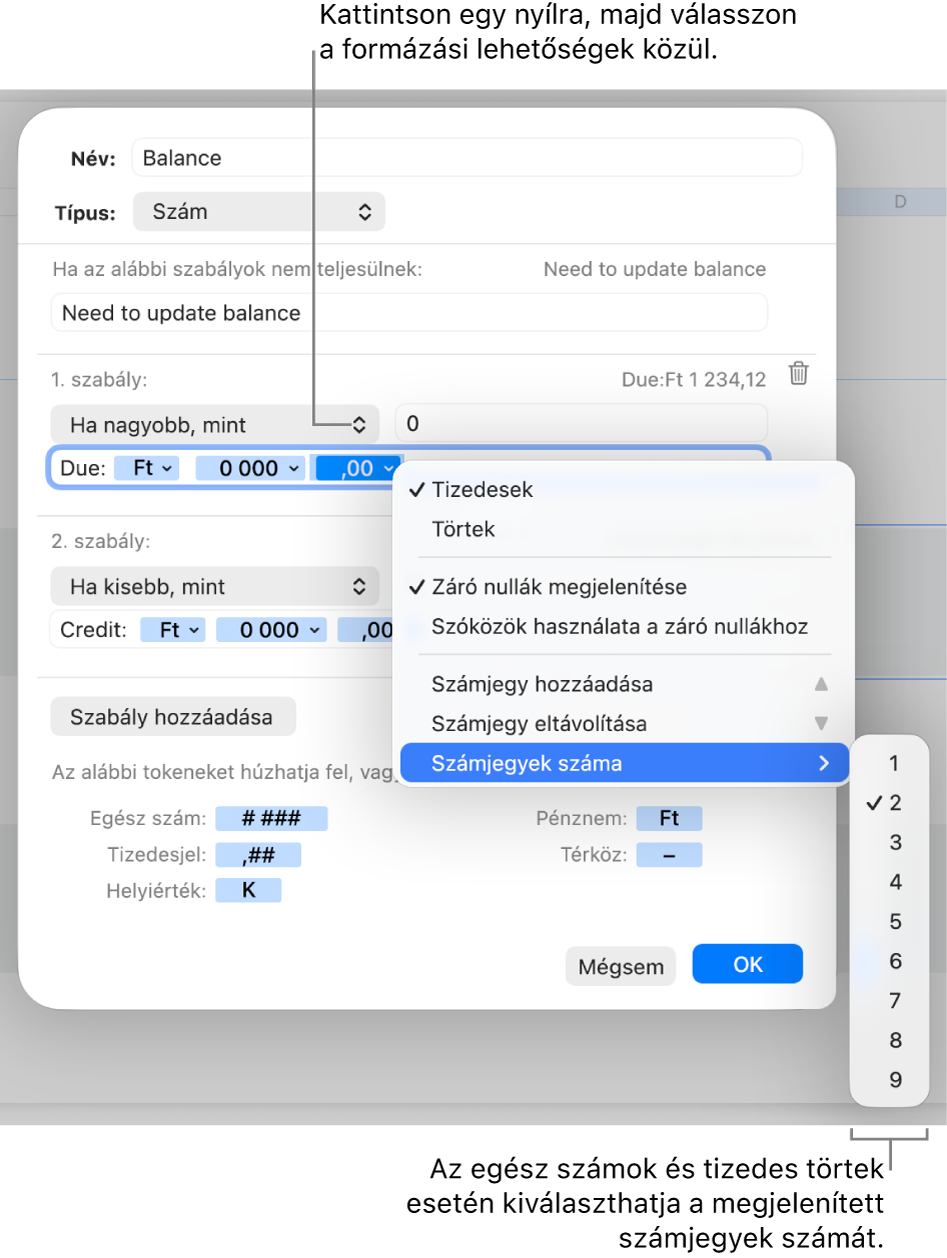This screenshot has height=1258, width=947.
Task: Open the Ha nagyobb, mint condition popup
Action: click(214, 425)
